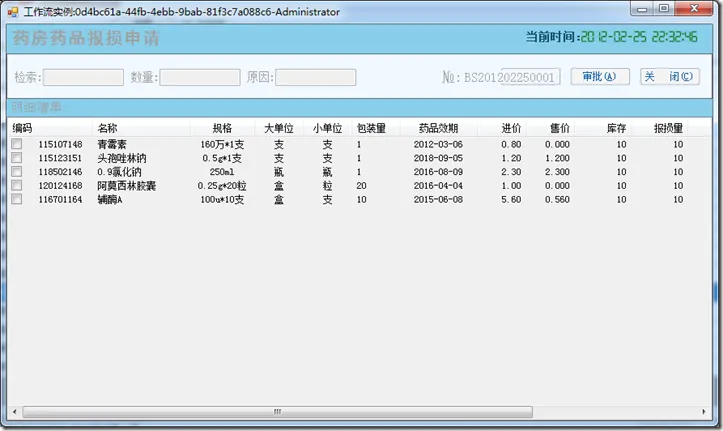Click expiry date 2018-09-05

(x=438, y=158)
